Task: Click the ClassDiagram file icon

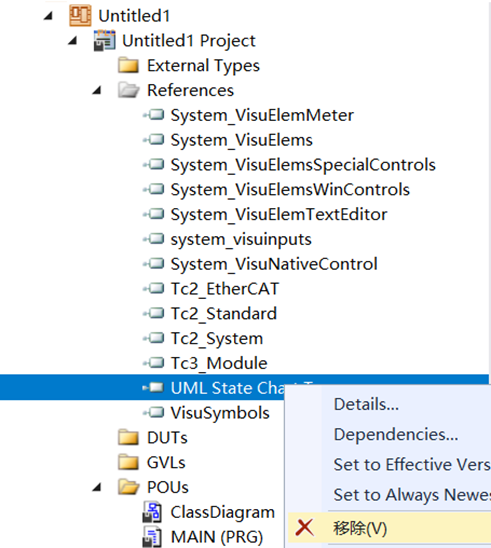Action: (x=152, y=512)
